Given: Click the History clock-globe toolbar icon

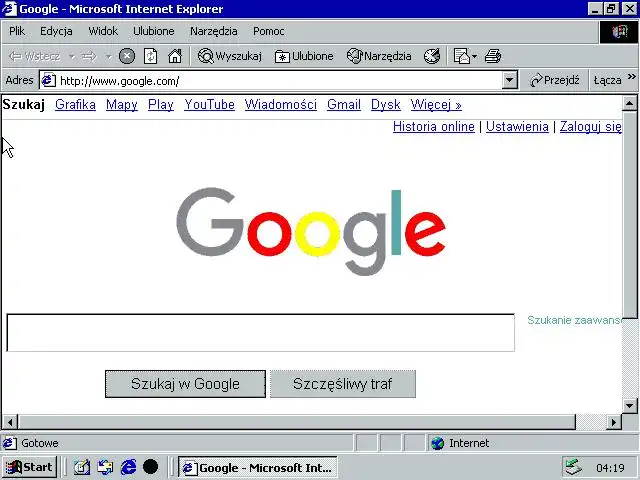Looking at the screenshot, I should 432,56.
